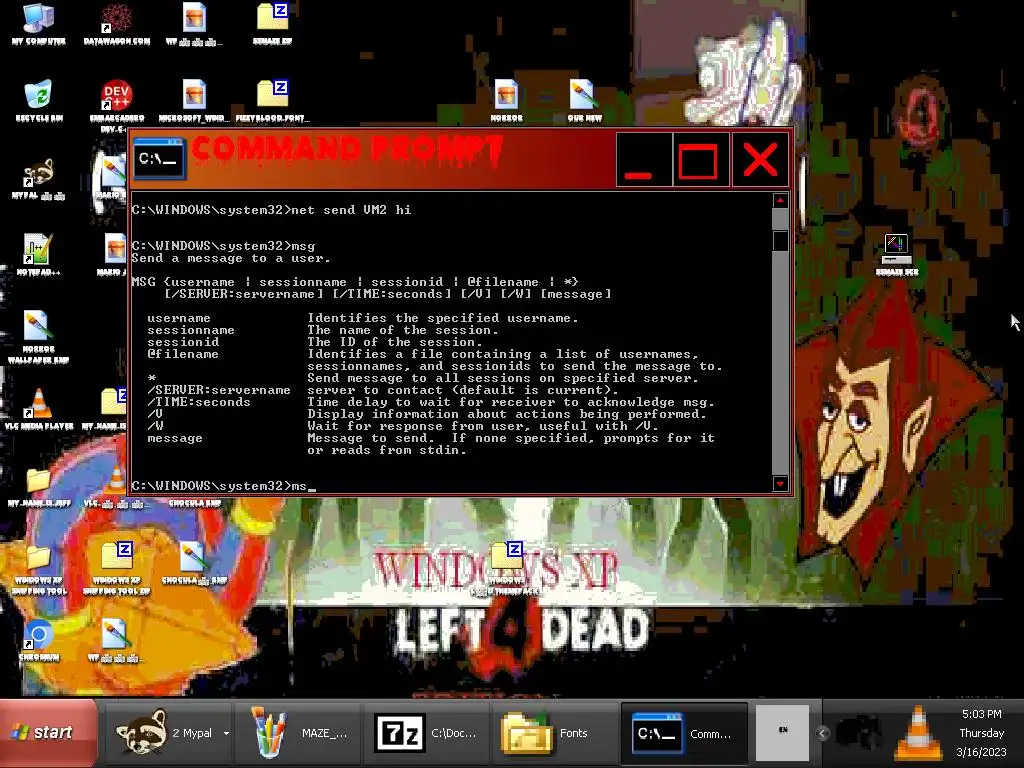1024x768 pixels.
Task: Switch to the 2 Mypal taskbar group
Action: click(x=167, y=733)
